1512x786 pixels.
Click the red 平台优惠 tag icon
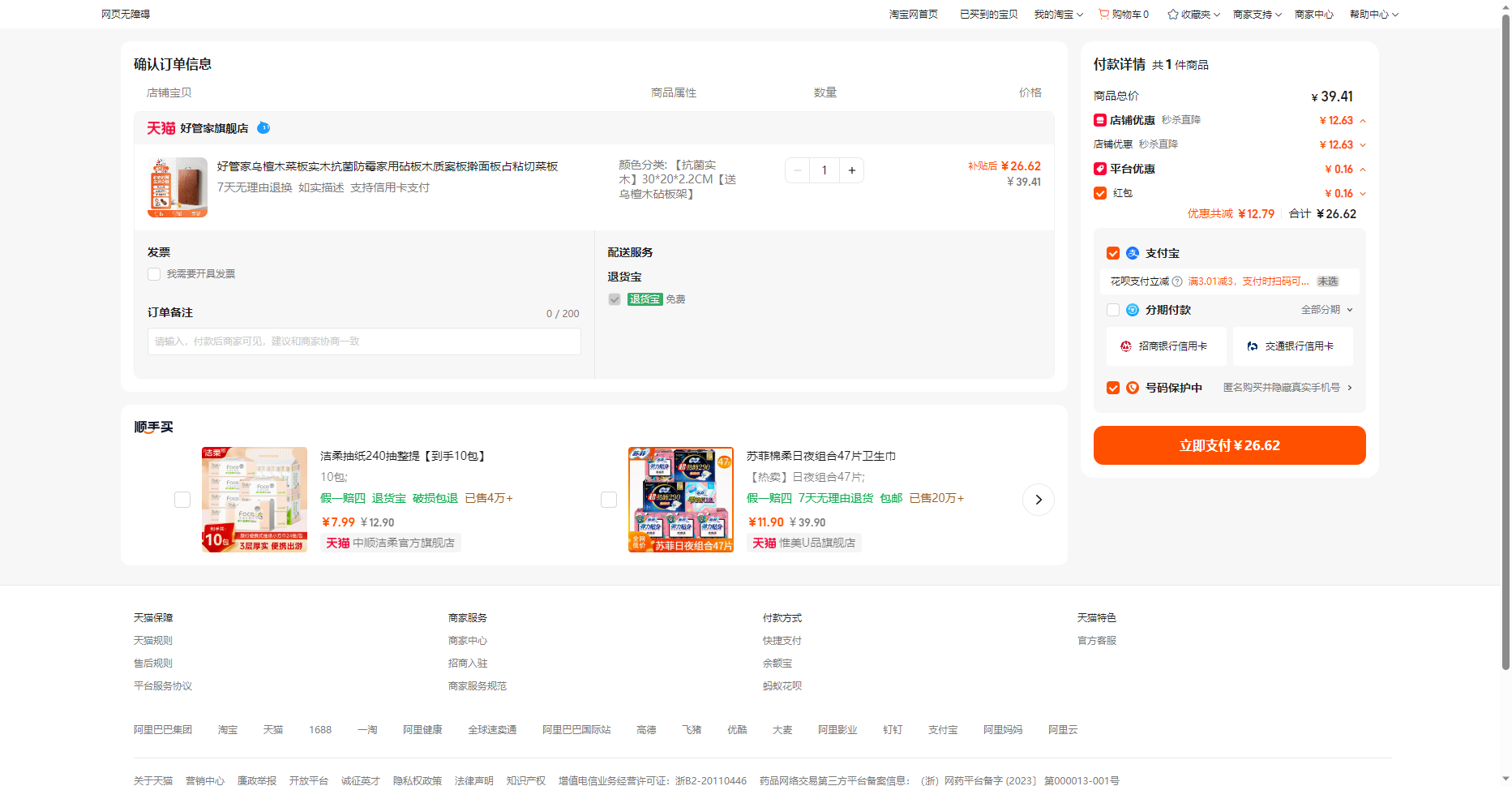(x=1100, y=169)
